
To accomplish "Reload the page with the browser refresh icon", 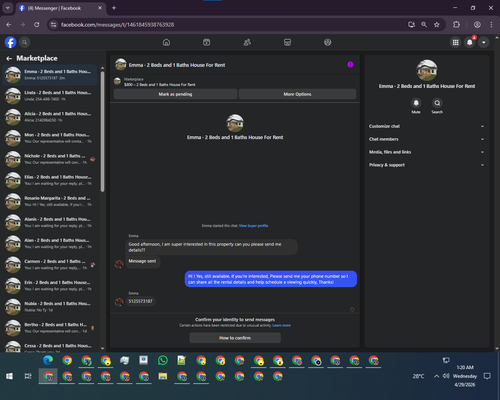I will (x=37, y=25).
